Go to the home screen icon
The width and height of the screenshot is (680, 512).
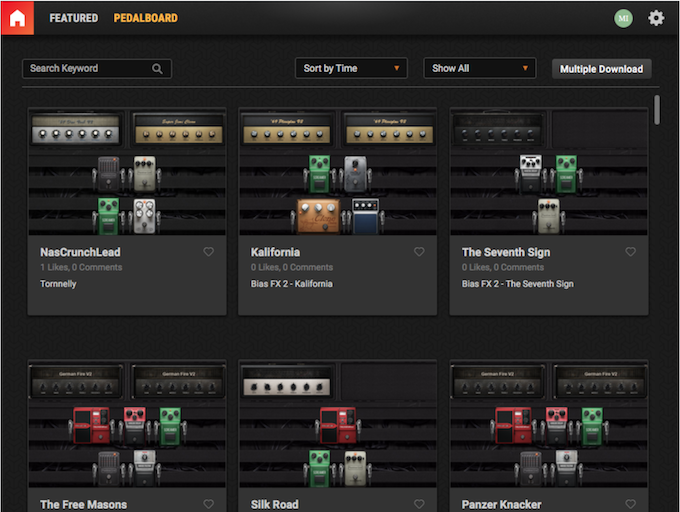click(17, 18)
